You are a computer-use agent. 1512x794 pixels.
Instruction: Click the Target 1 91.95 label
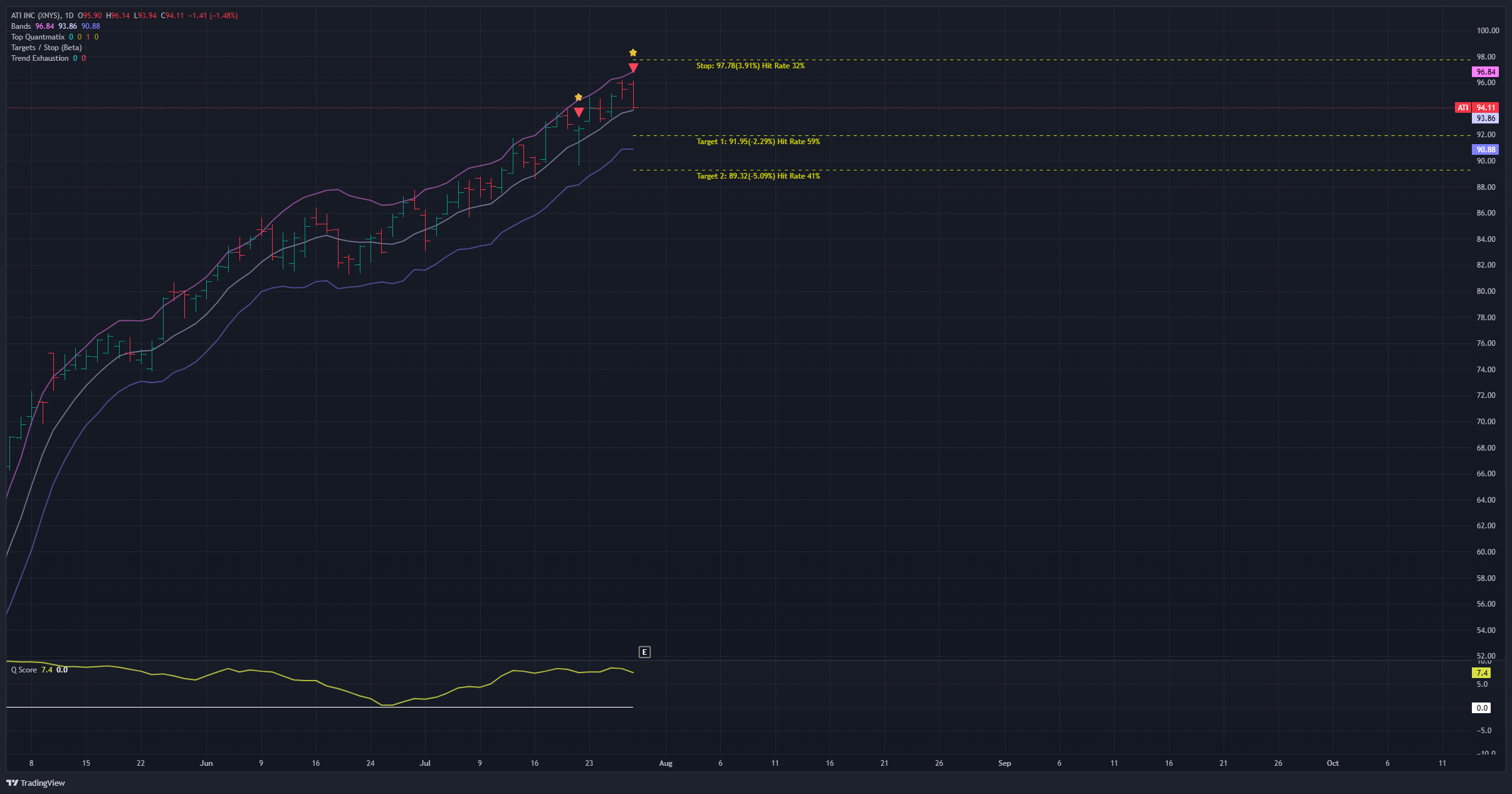coord(758,142)
